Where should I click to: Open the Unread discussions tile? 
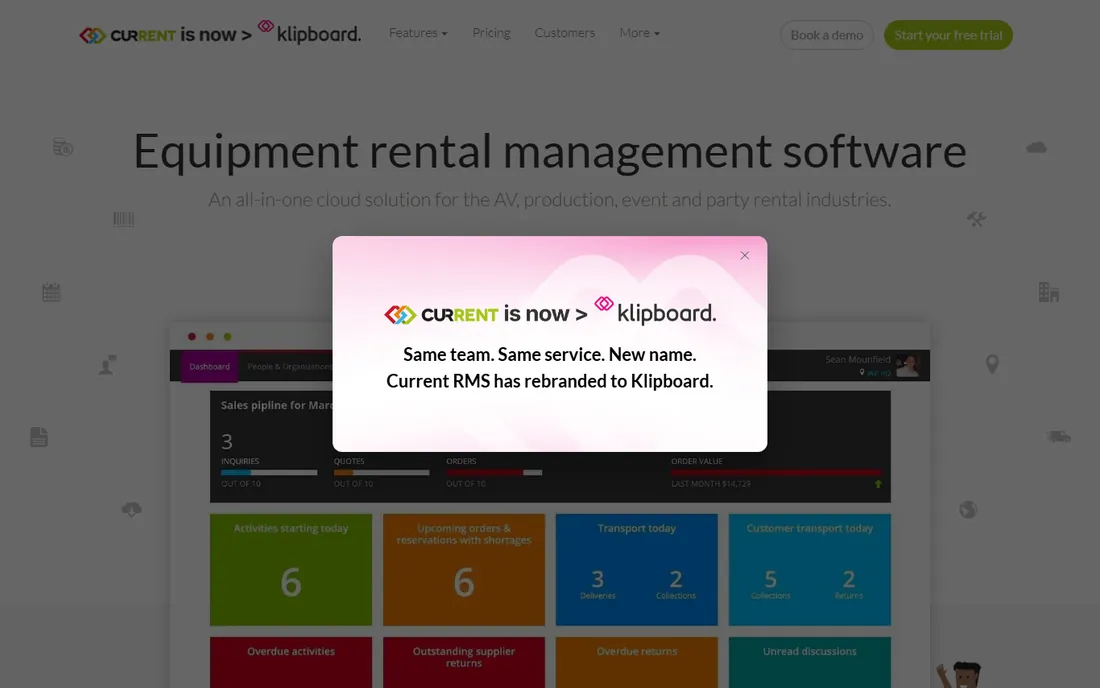tap(810, 662)
